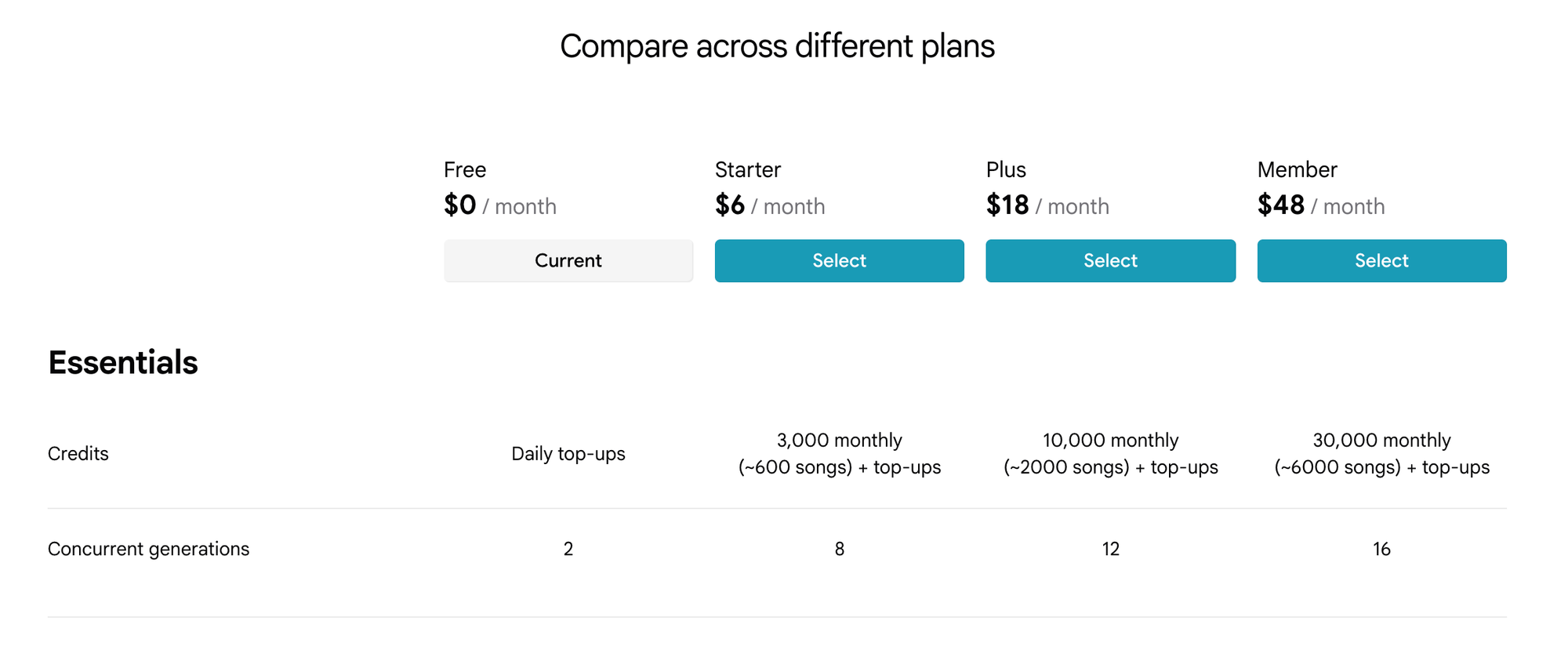Click the $6 / month price

point(770,205)
